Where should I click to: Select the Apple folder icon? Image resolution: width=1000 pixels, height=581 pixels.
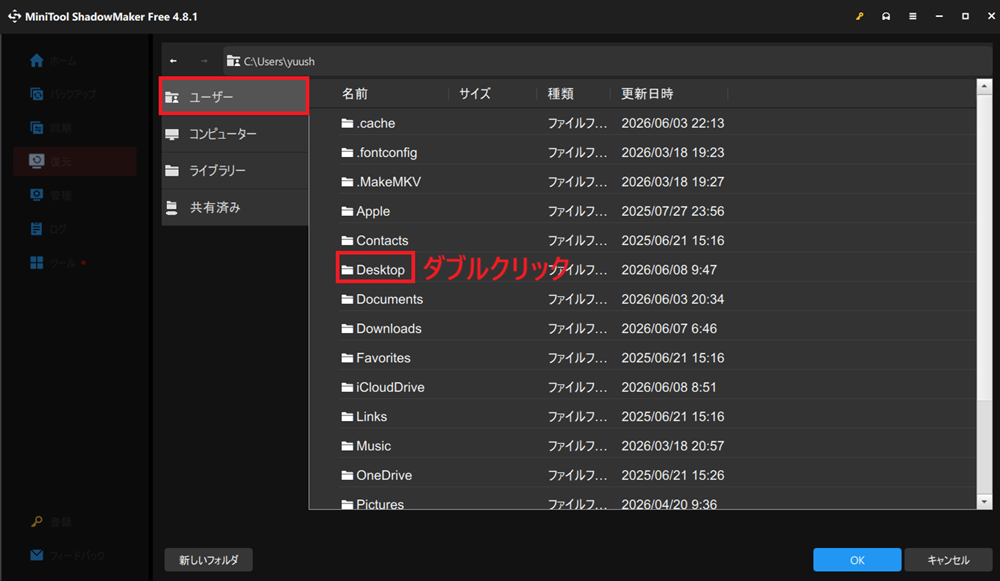(348, 211)
